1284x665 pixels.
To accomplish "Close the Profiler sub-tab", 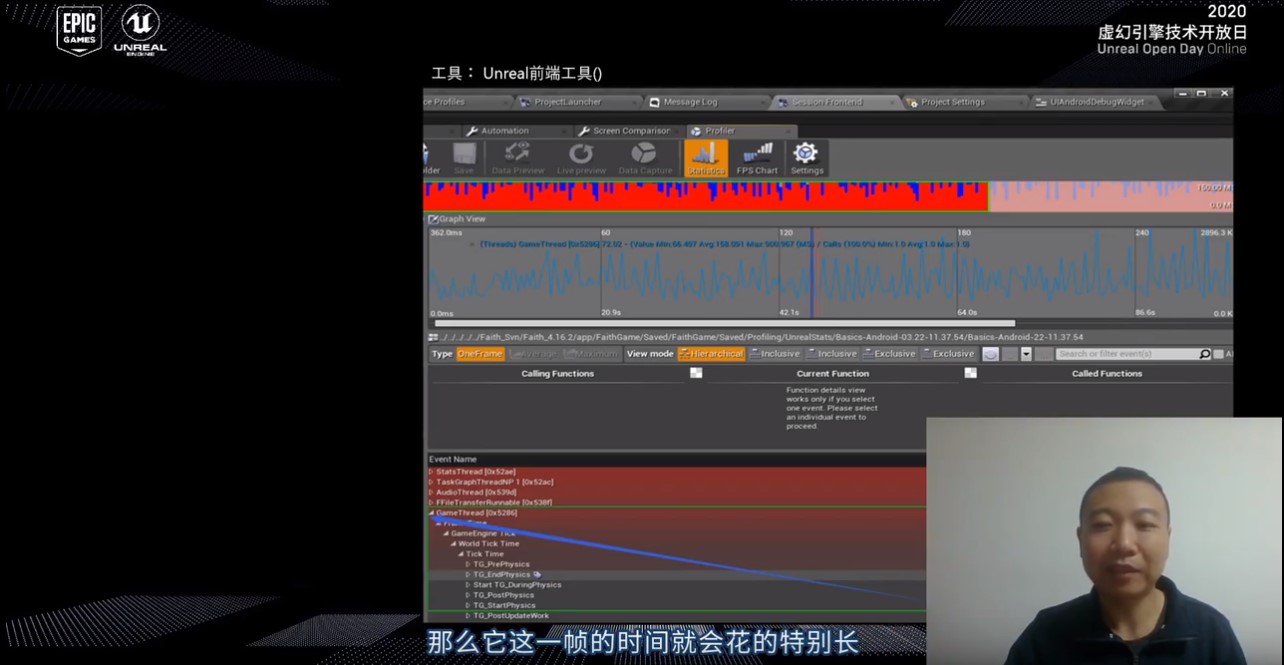I will [790, 131].
